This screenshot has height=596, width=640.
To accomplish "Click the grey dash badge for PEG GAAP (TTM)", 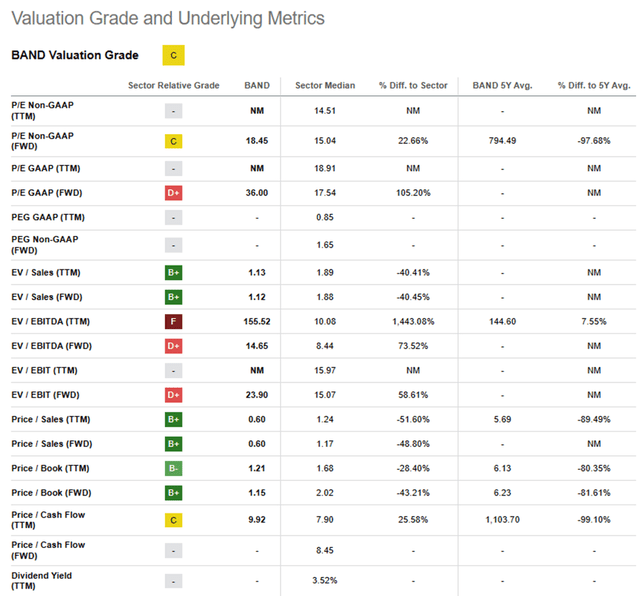I will click(x=173, y=218).
